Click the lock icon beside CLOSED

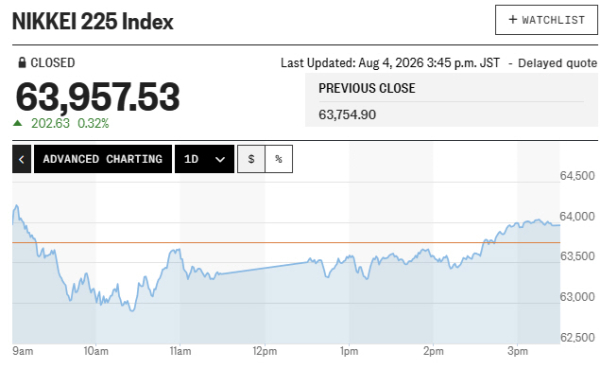(22, 62)
